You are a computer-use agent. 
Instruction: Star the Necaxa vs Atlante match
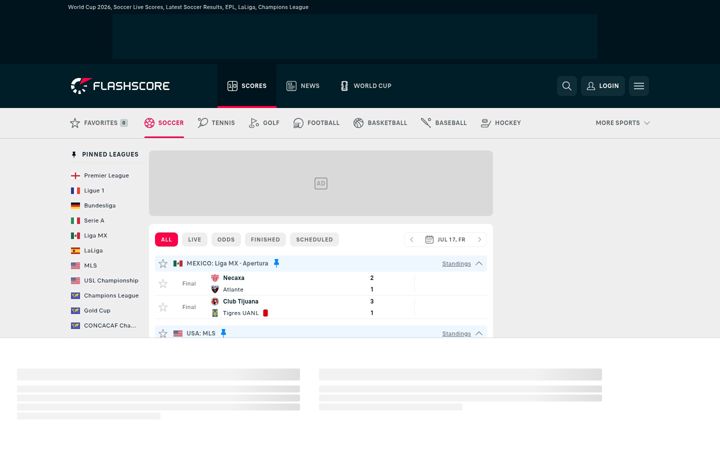coord(163,283)
